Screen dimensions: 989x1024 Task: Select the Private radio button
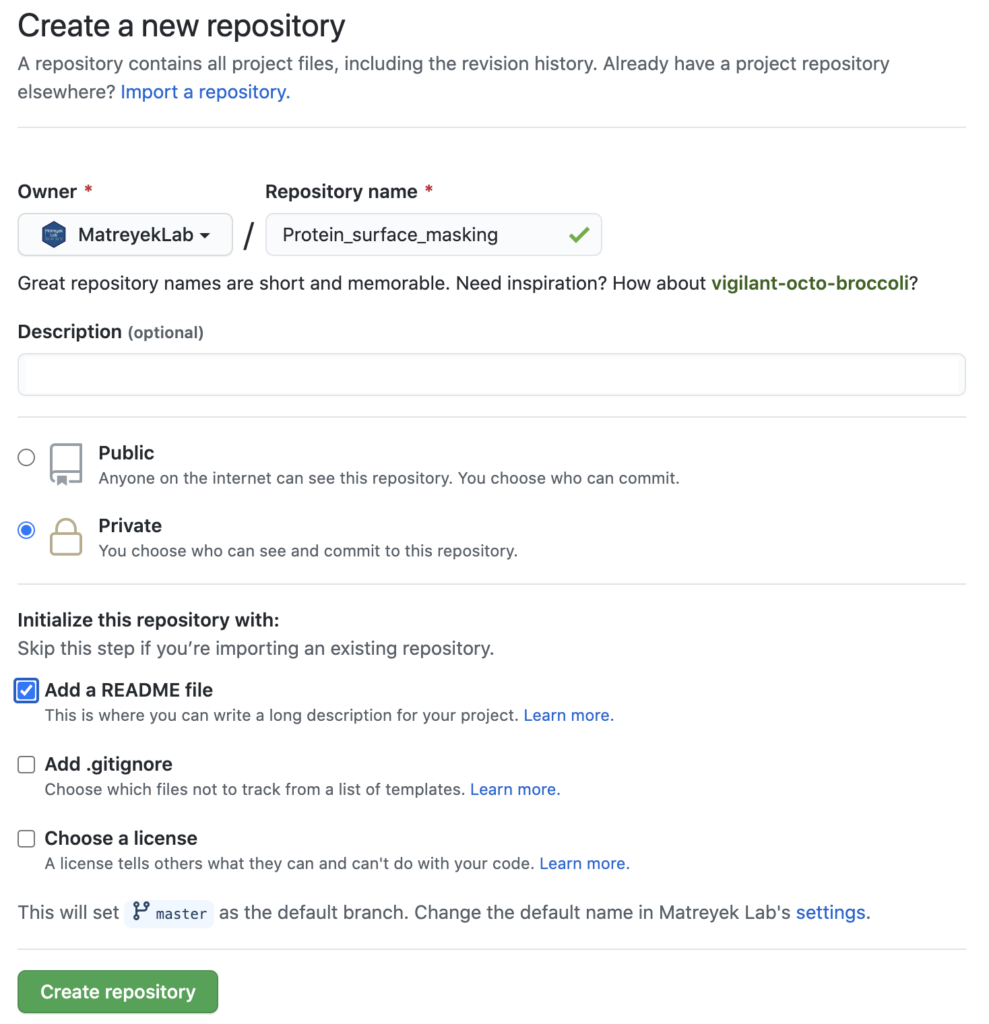26,530
